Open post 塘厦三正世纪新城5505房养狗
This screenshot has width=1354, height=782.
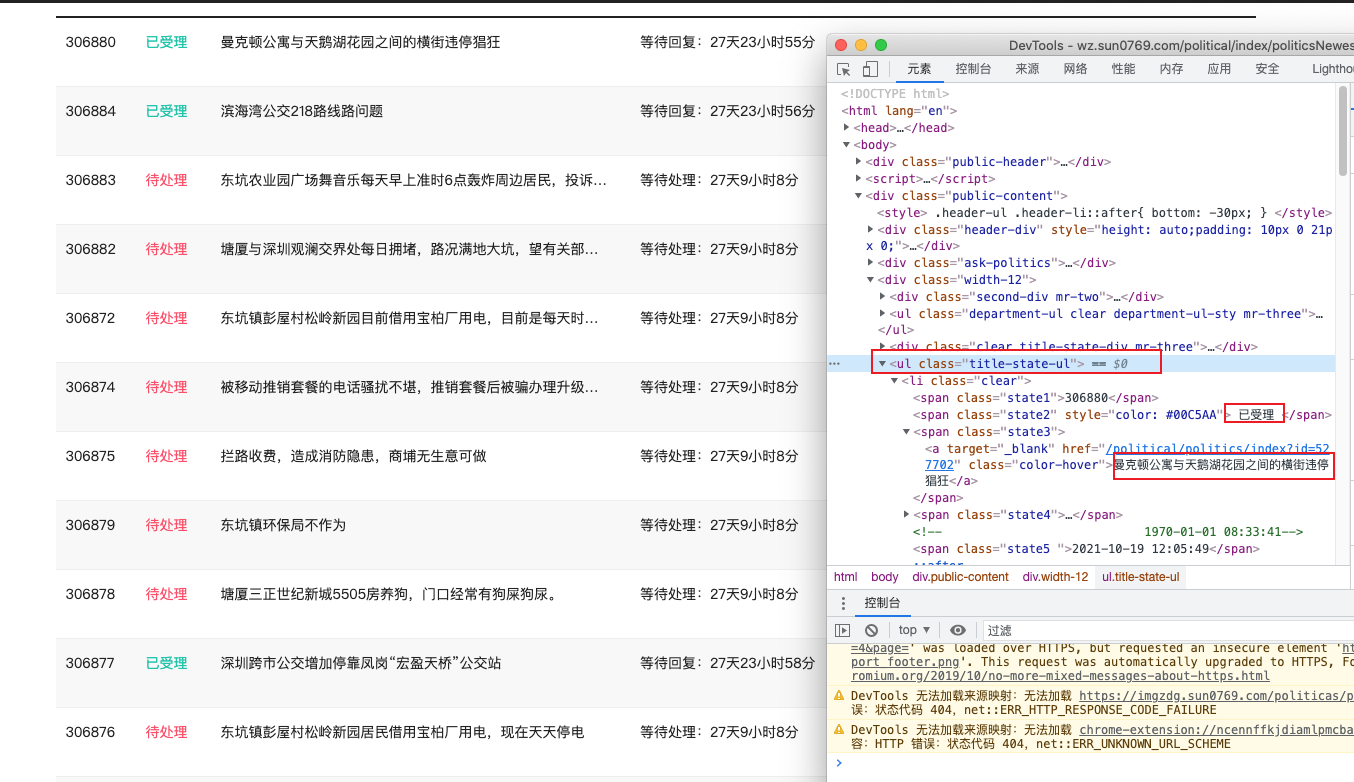[388, 594]
